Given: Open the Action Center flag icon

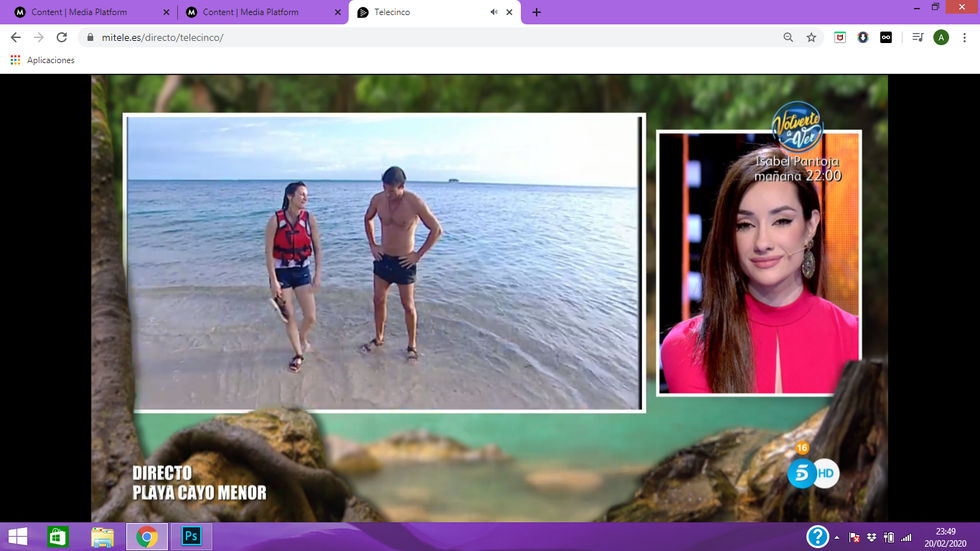Looking at the screenshot, I should pyautogui.click(x=854, y=537).
